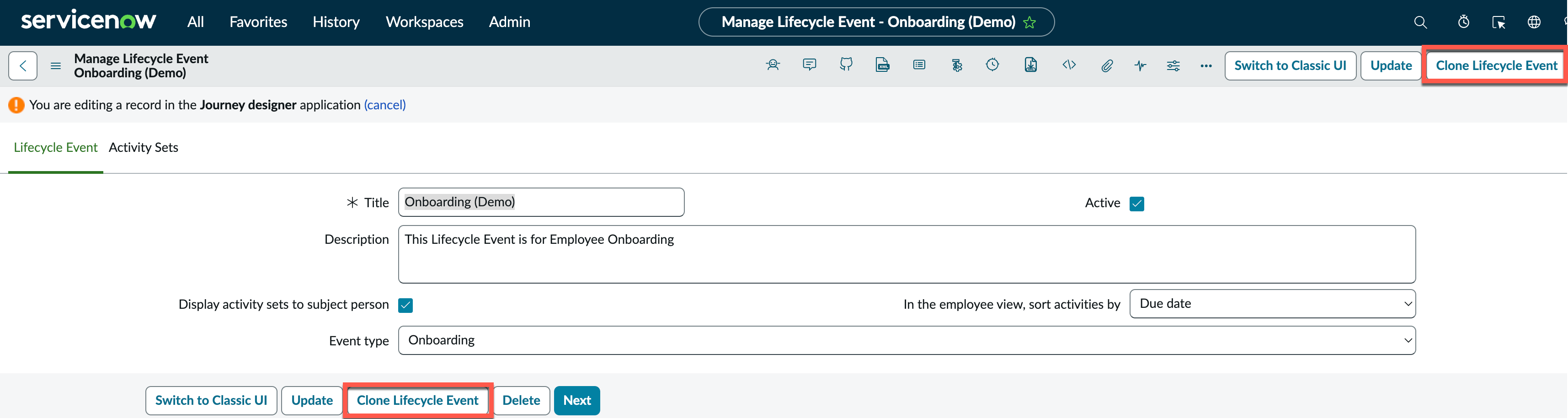
Task: Click the cancel link in the banner
Action: click(385, 105)
